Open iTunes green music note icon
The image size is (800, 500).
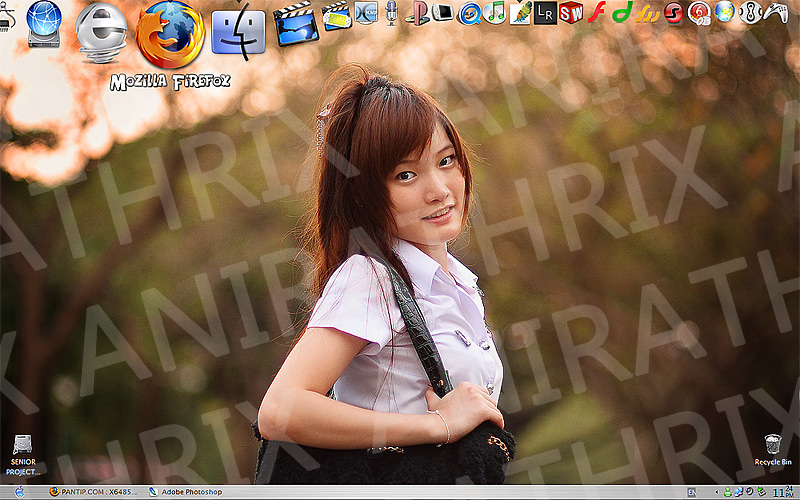point(494,12)
